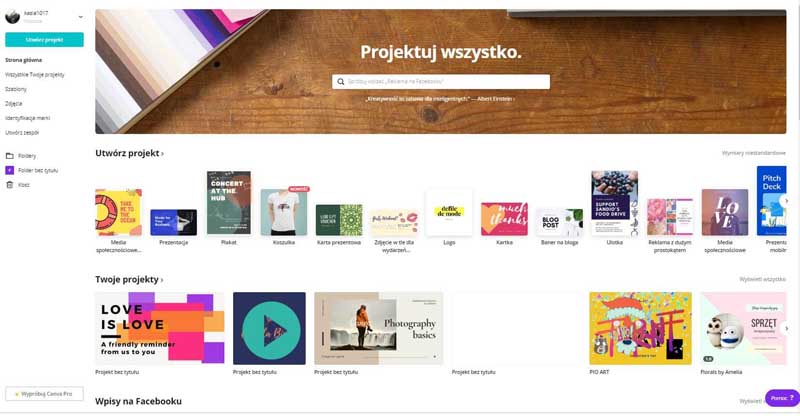
Task: Expand the account dropdown arrow
Action: pos(81,17)
